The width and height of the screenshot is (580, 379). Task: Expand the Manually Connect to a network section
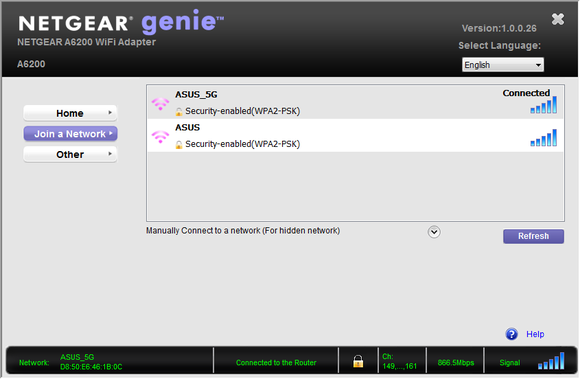coord(434,232)
